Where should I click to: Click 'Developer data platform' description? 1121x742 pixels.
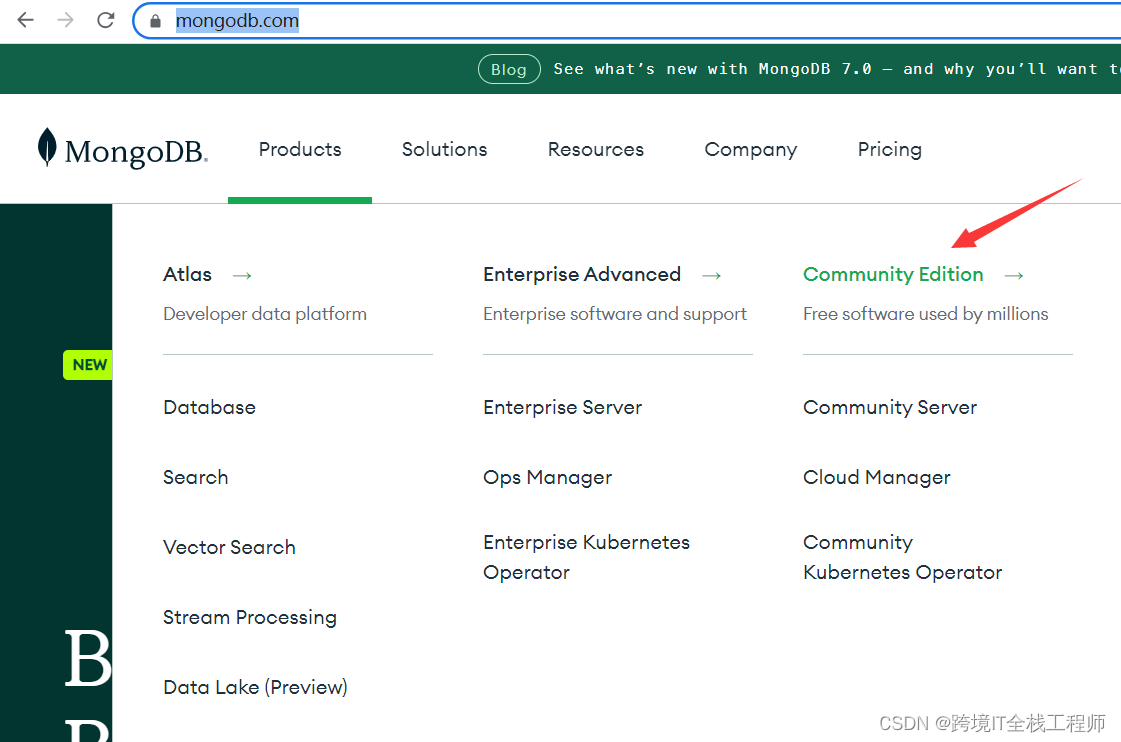265,314
